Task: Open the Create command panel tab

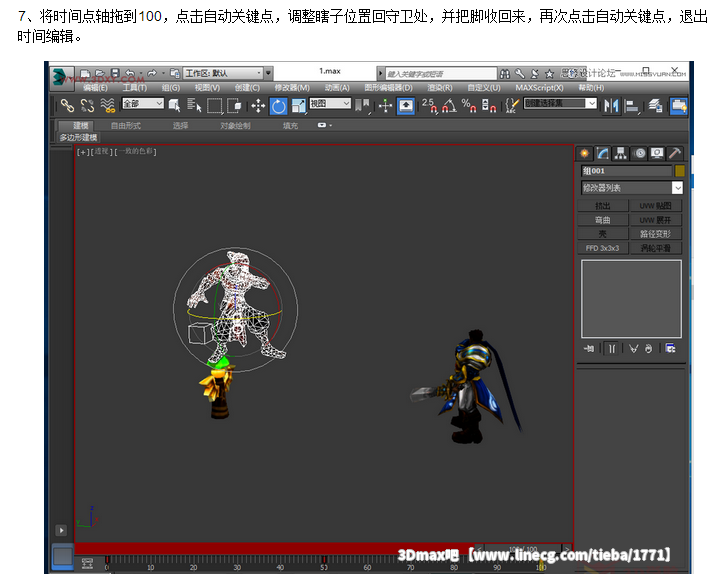Action: coord(585,153)
